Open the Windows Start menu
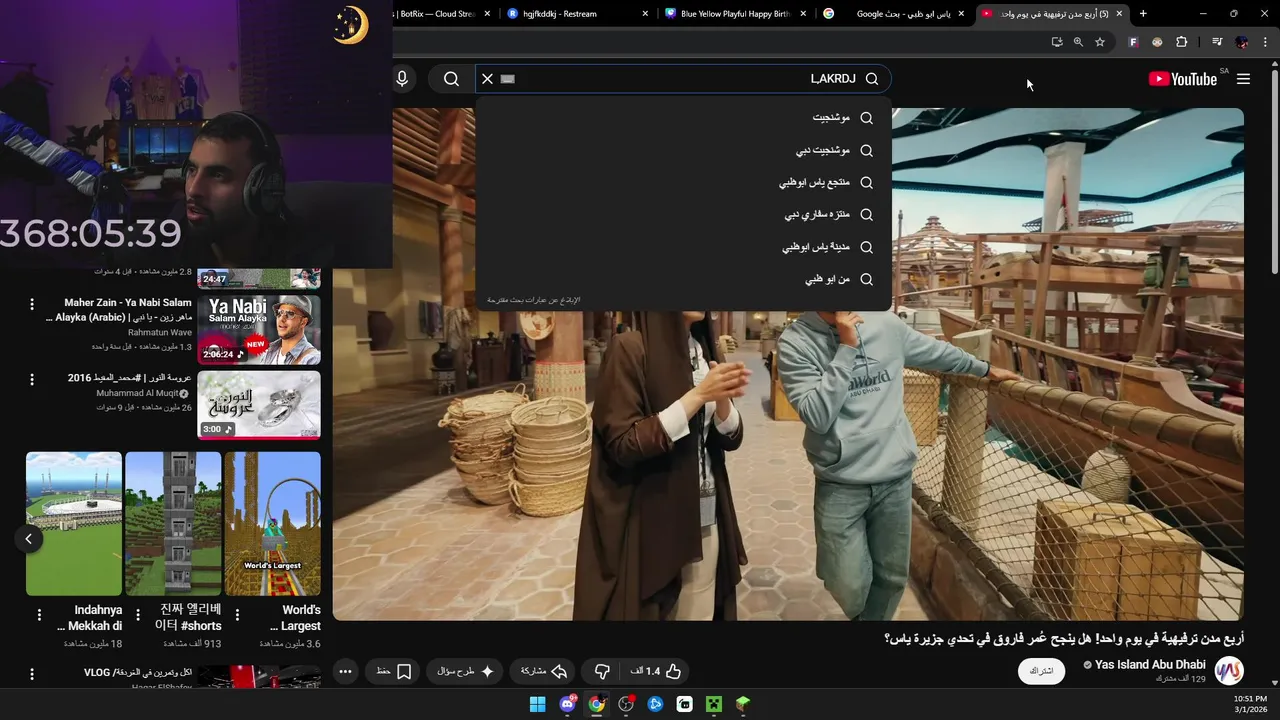The width and height of the screenshot is (1280, 720). 538,704
